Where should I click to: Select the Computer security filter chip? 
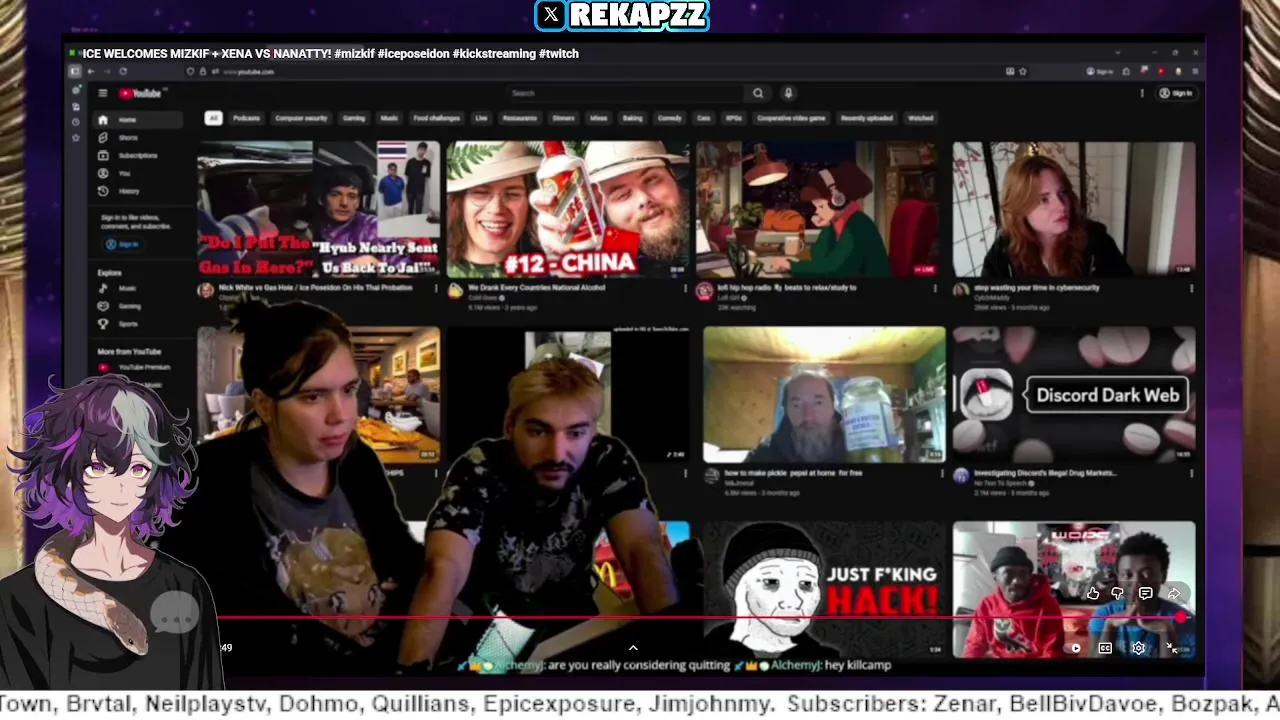point(301,118)
